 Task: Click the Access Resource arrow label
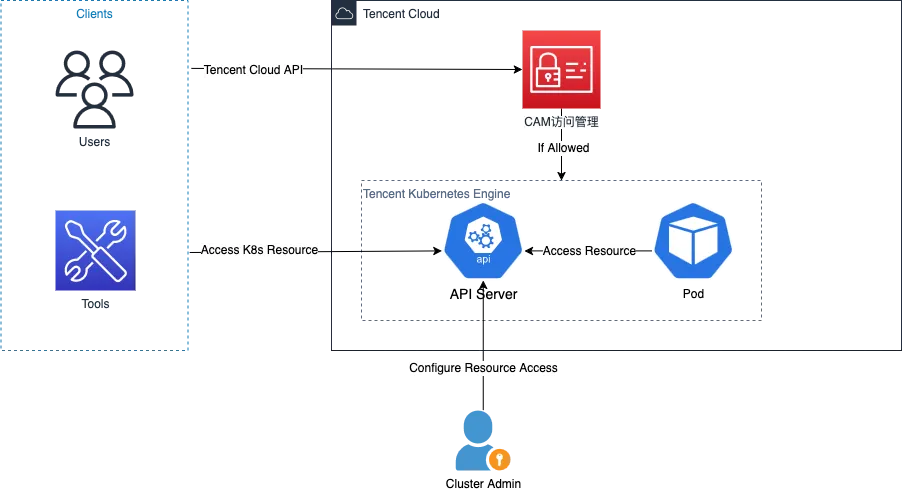click(x=589, y=251)
